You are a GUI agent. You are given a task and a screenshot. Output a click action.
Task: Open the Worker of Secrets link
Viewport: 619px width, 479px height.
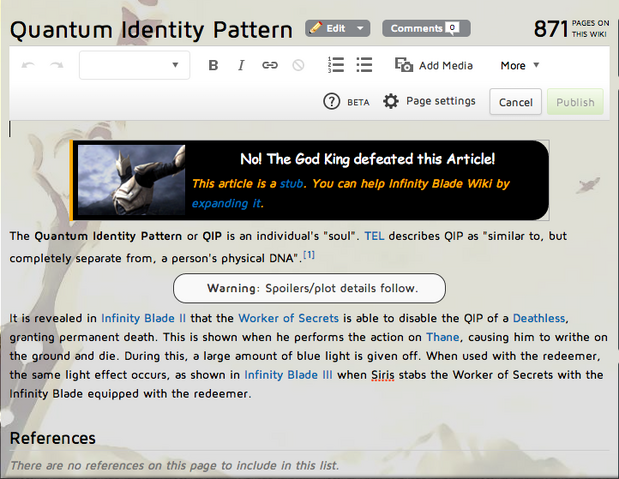pos(289,318)
